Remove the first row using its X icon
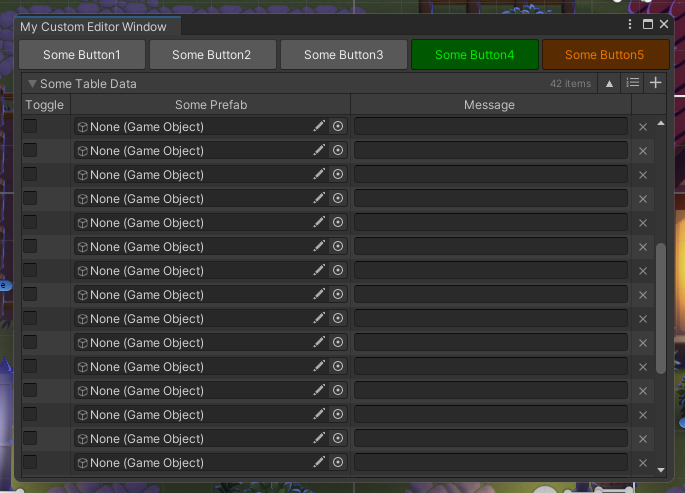Viewport: 685px width, 493px height. point(643,127)
